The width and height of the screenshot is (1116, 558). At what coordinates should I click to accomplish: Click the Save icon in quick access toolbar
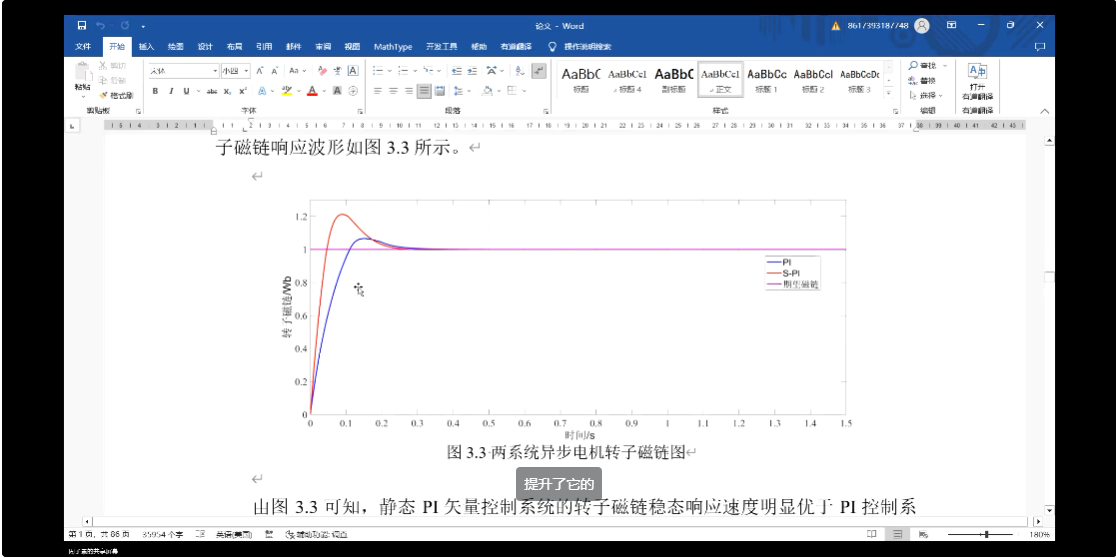82,26
